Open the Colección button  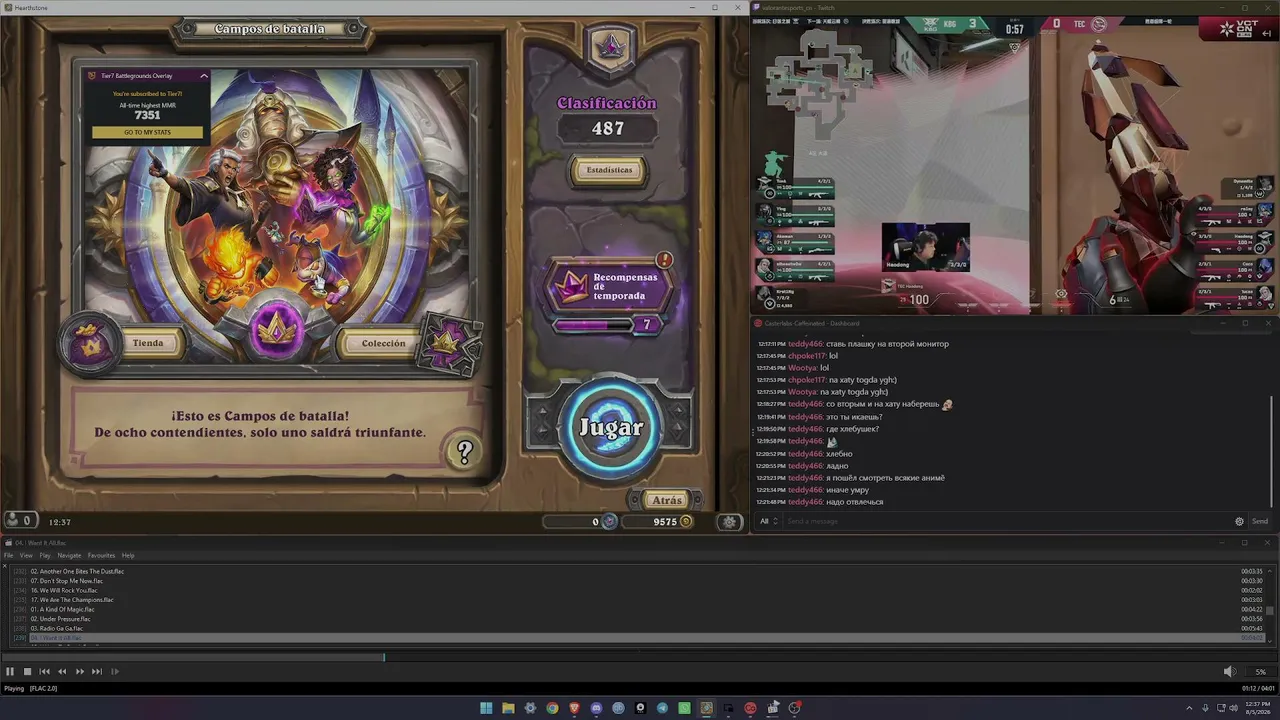(x=384, y=343)
